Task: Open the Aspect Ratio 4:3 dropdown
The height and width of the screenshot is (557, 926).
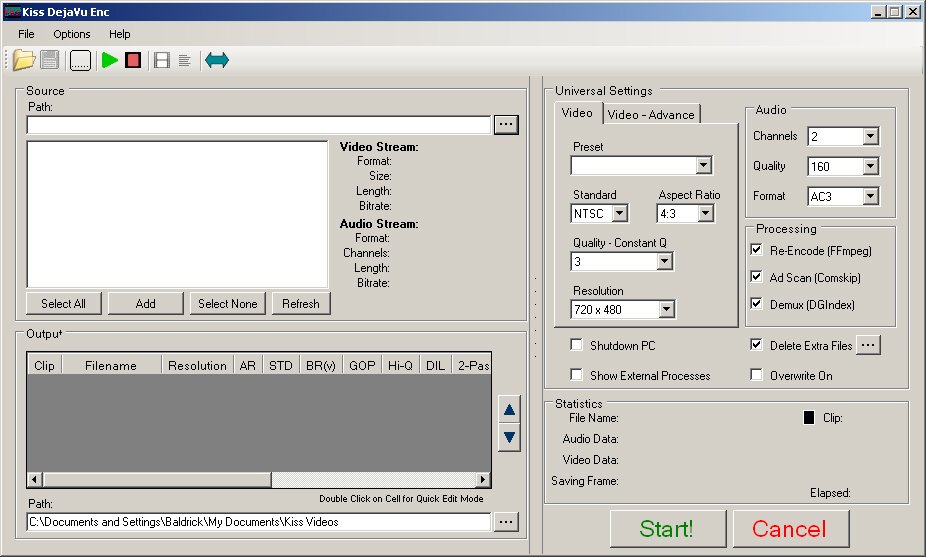Action: point(706,213)
